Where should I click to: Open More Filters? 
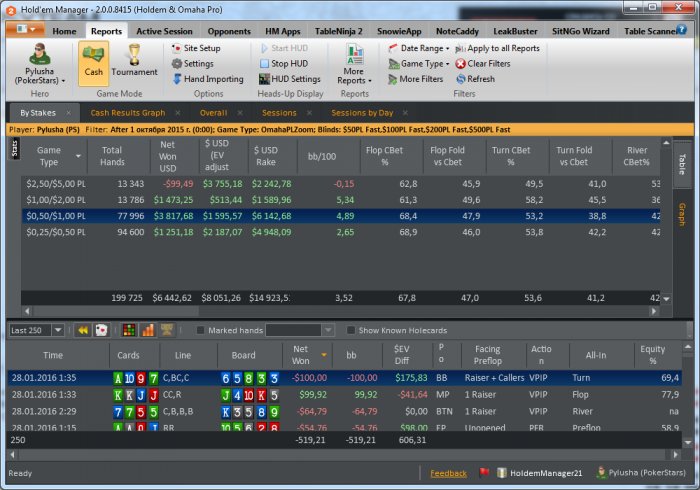pos(416,79)
